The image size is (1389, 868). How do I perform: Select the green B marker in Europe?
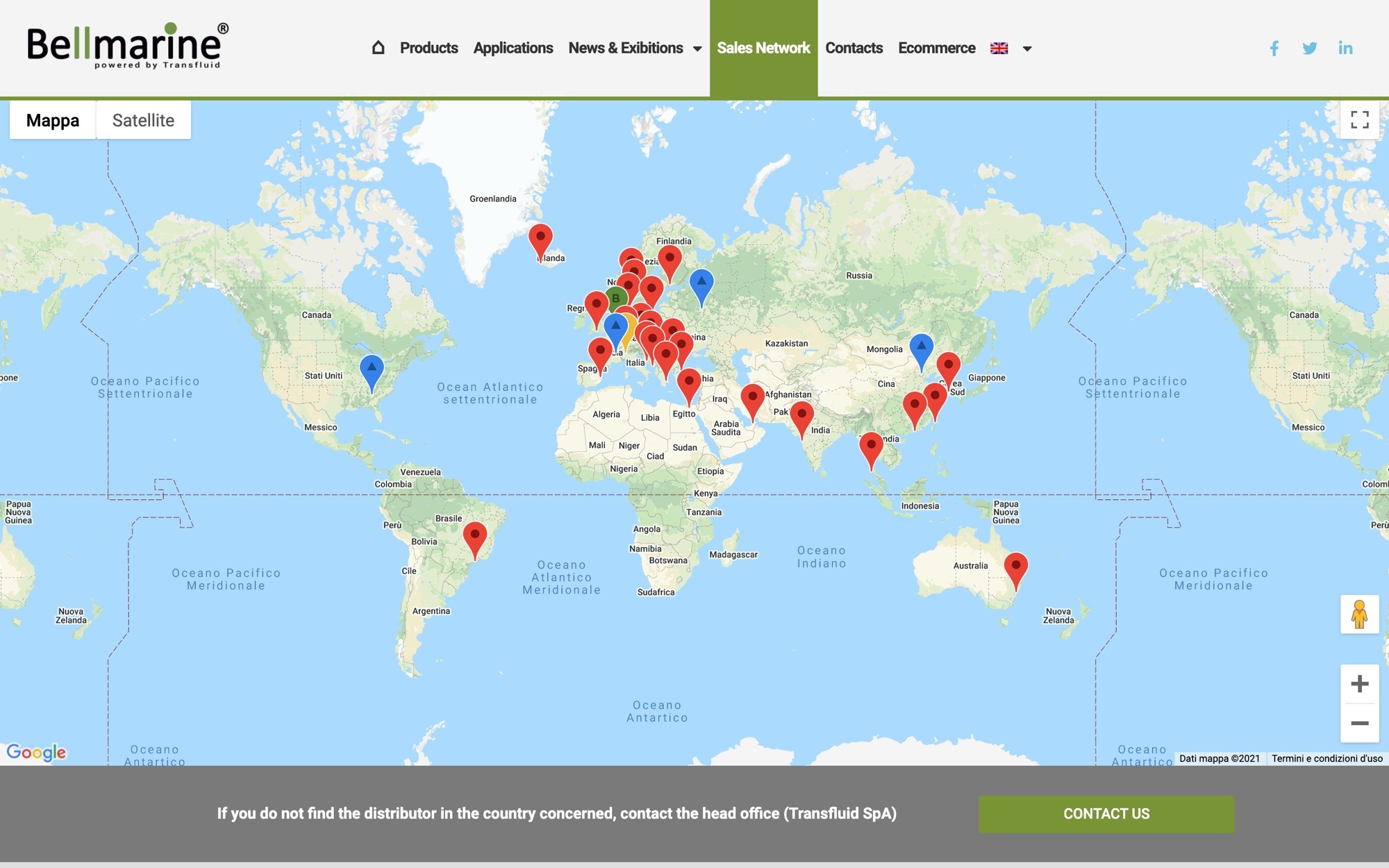(x=615, y=299)
